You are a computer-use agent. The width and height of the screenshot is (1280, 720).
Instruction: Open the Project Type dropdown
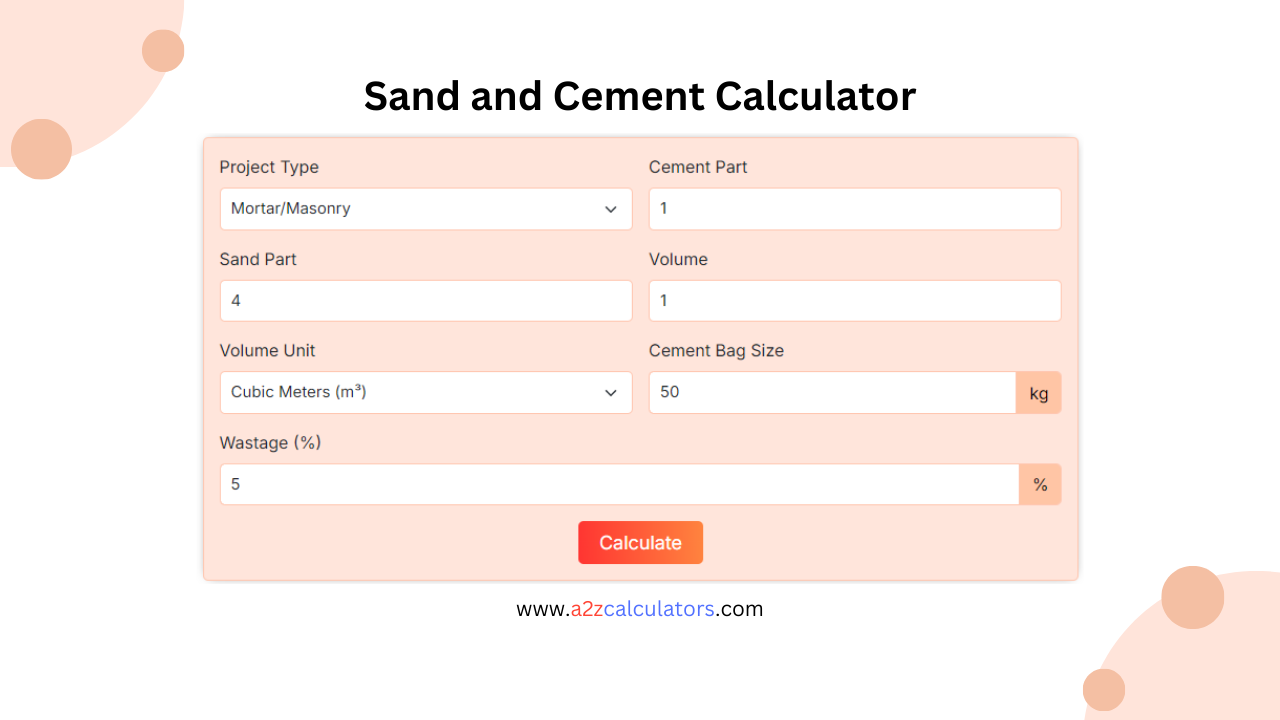coord(425,209)
